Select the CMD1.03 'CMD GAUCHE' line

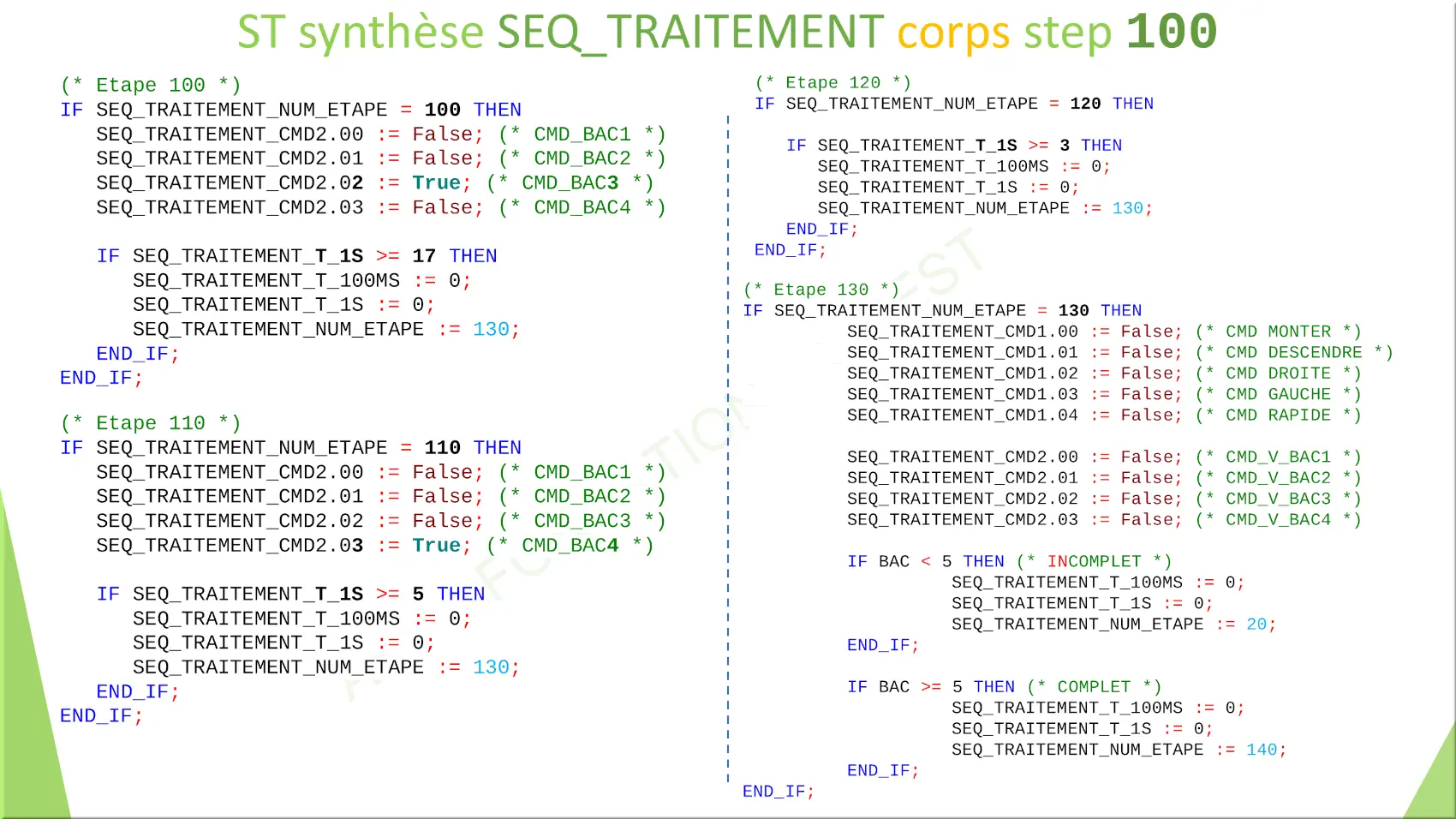pyautogui.click(x=1104, y=395)
